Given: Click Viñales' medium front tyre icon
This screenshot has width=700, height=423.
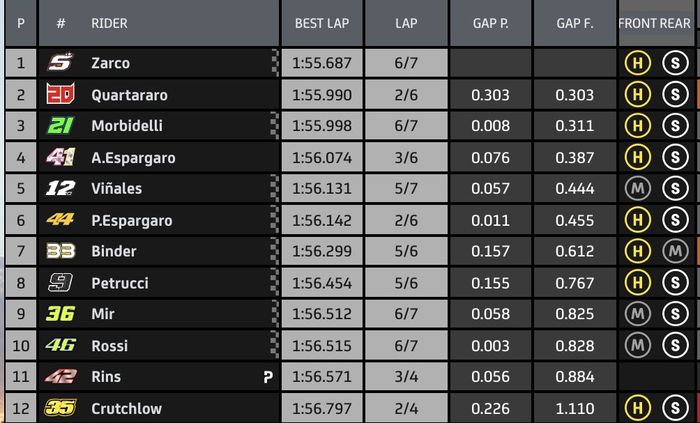Looking at the screenshot, I should pyautogui.click(x=638, y=188).
